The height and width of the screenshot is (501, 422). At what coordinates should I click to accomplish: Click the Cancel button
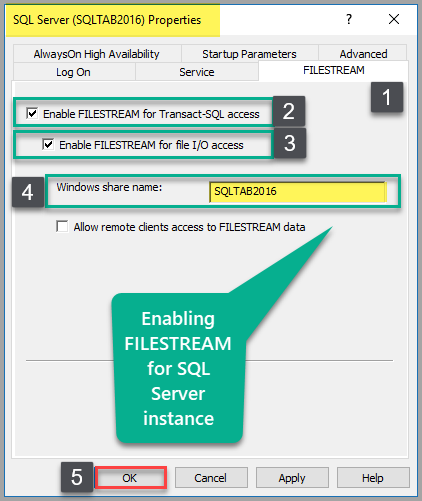(x=211, y=478)
